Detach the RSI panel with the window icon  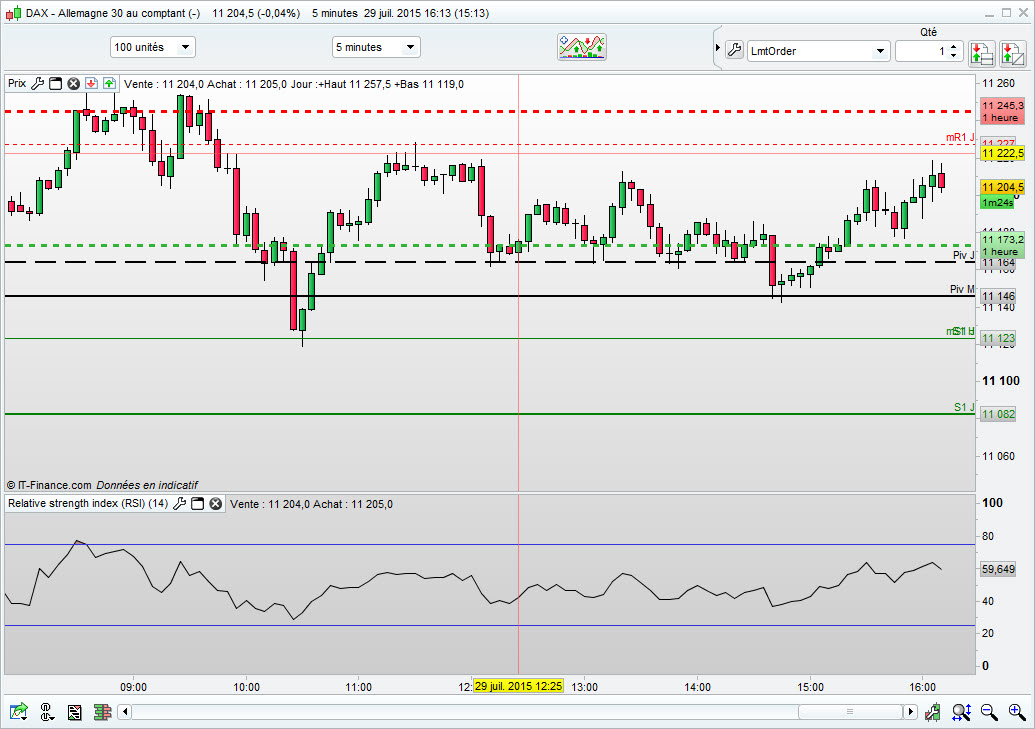197,504
